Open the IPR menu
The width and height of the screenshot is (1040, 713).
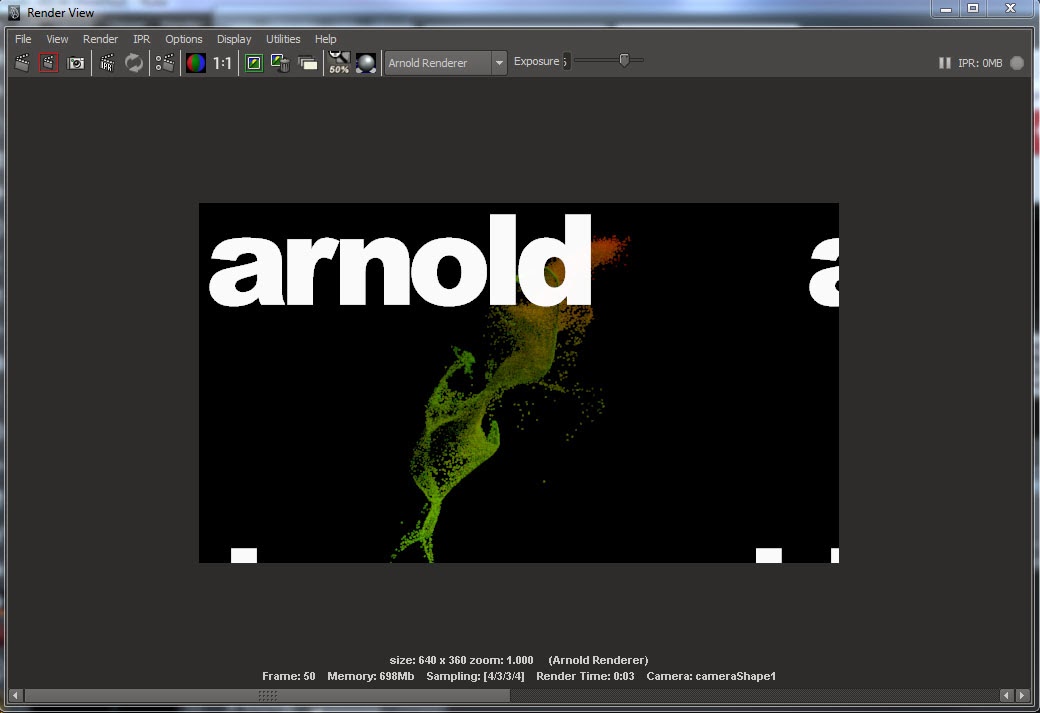point(141,39)
